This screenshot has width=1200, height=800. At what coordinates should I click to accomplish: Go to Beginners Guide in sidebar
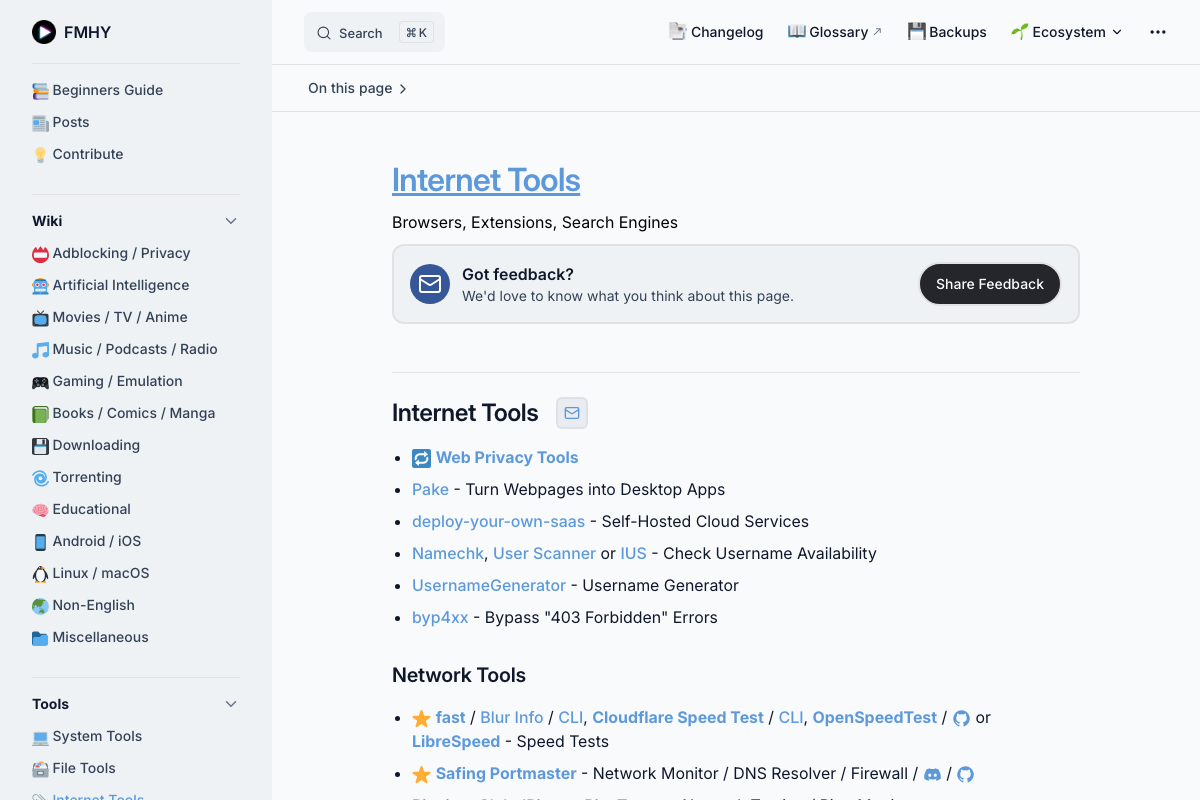pyautogui.click(x=108, y=90)
